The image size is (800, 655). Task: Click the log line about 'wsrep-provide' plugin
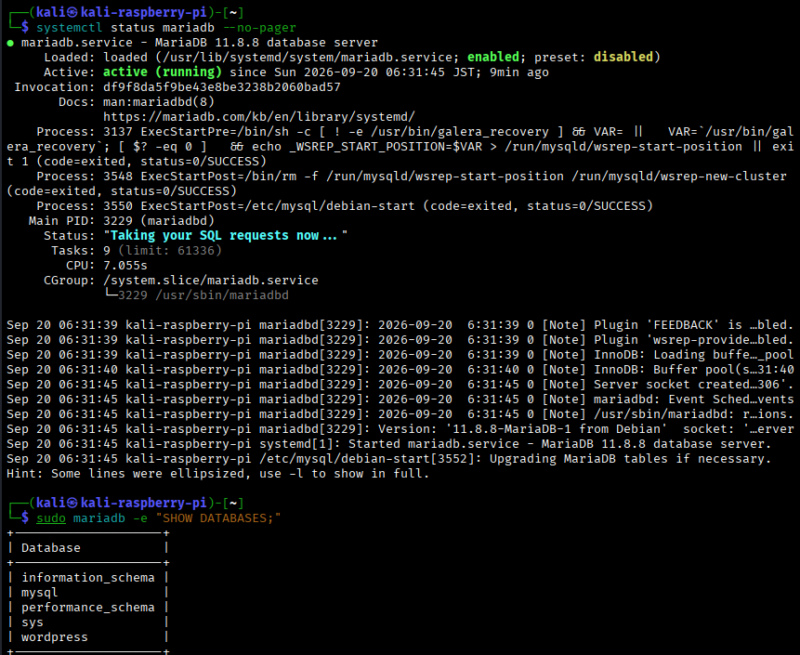(400, 340)
